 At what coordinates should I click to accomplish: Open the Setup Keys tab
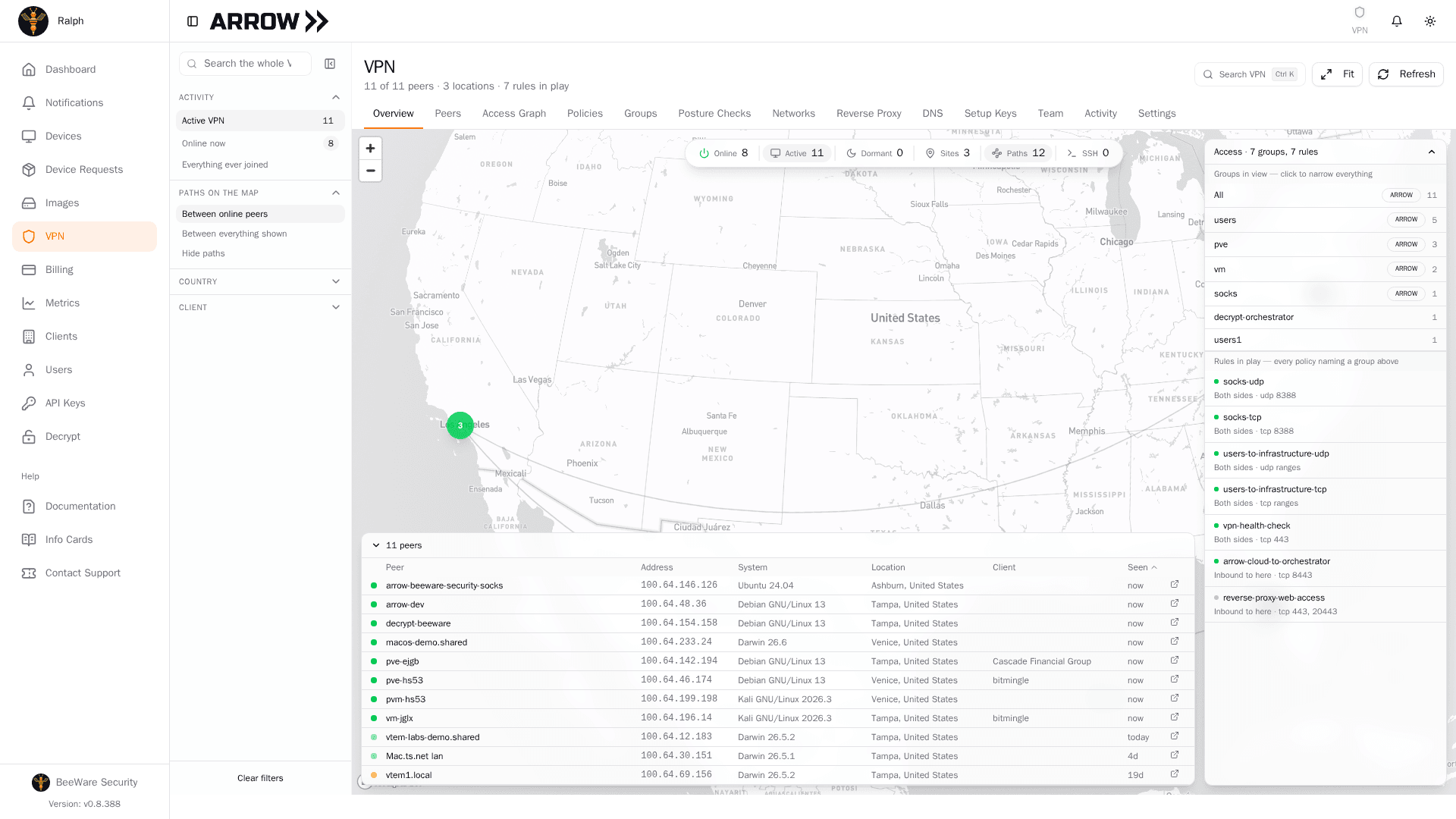pyautogui.click(x=990, y=114)
